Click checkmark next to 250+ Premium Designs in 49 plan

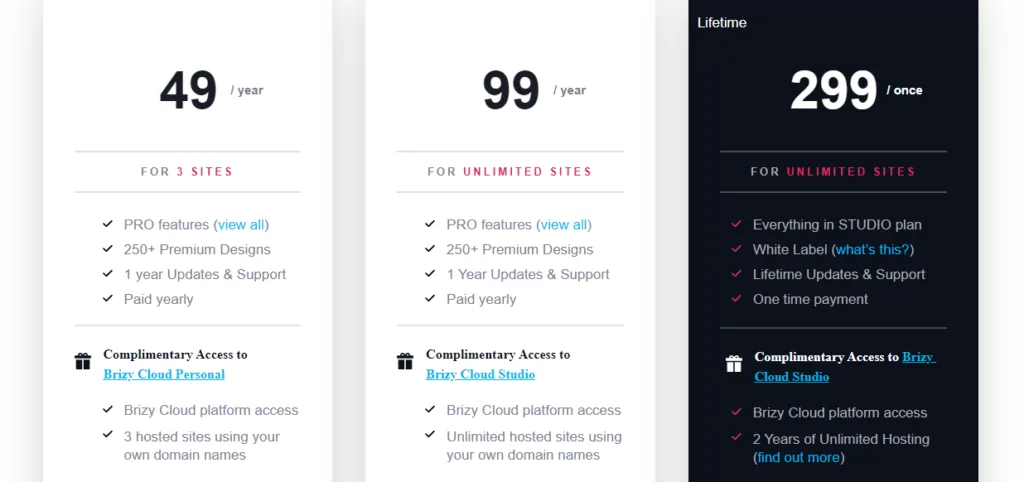tap(108, 249)
